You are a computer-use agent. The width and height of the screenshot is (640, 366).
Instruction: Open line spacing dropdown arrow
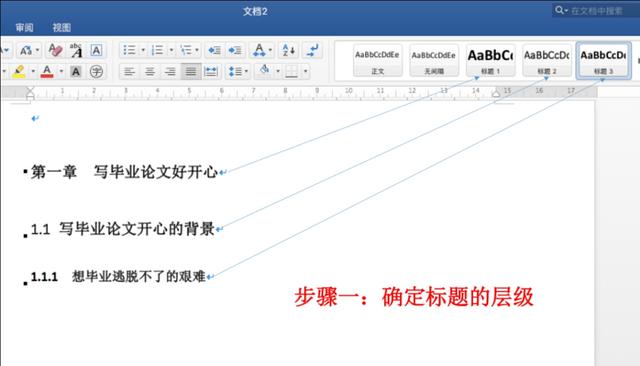pyautogui.click(x=246, y=72)
